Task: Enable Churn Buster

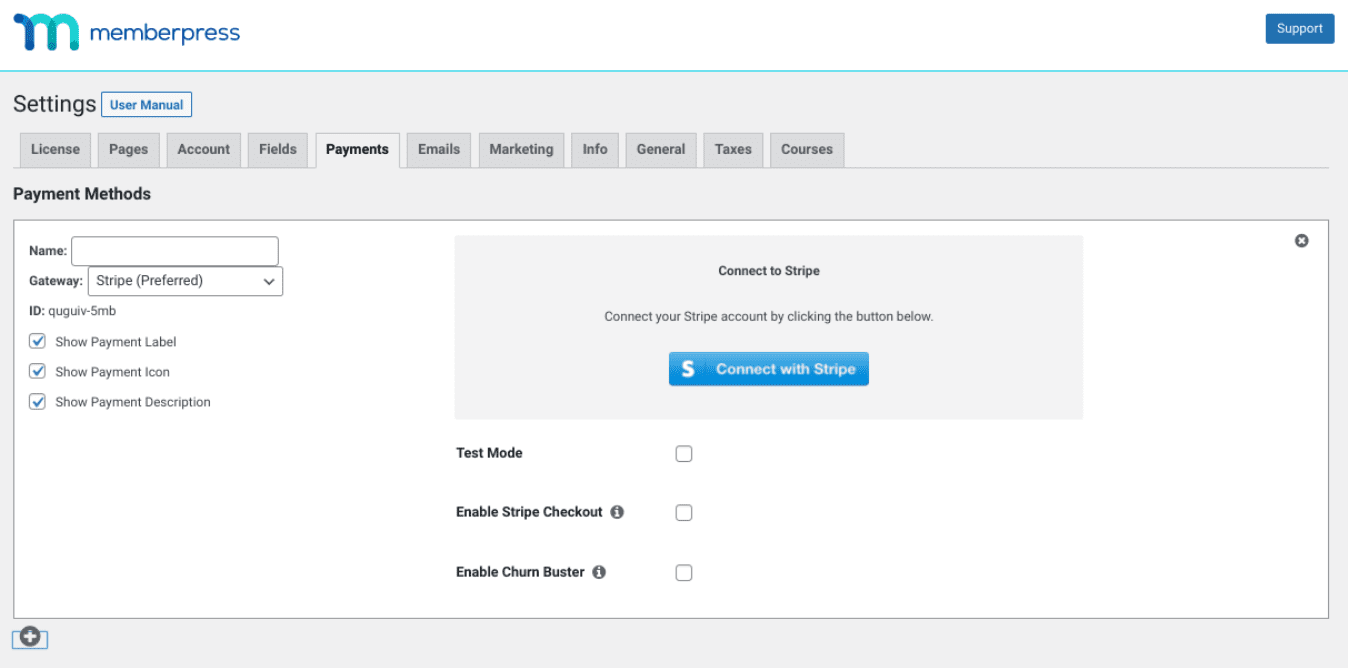Action: coord(684,572)
